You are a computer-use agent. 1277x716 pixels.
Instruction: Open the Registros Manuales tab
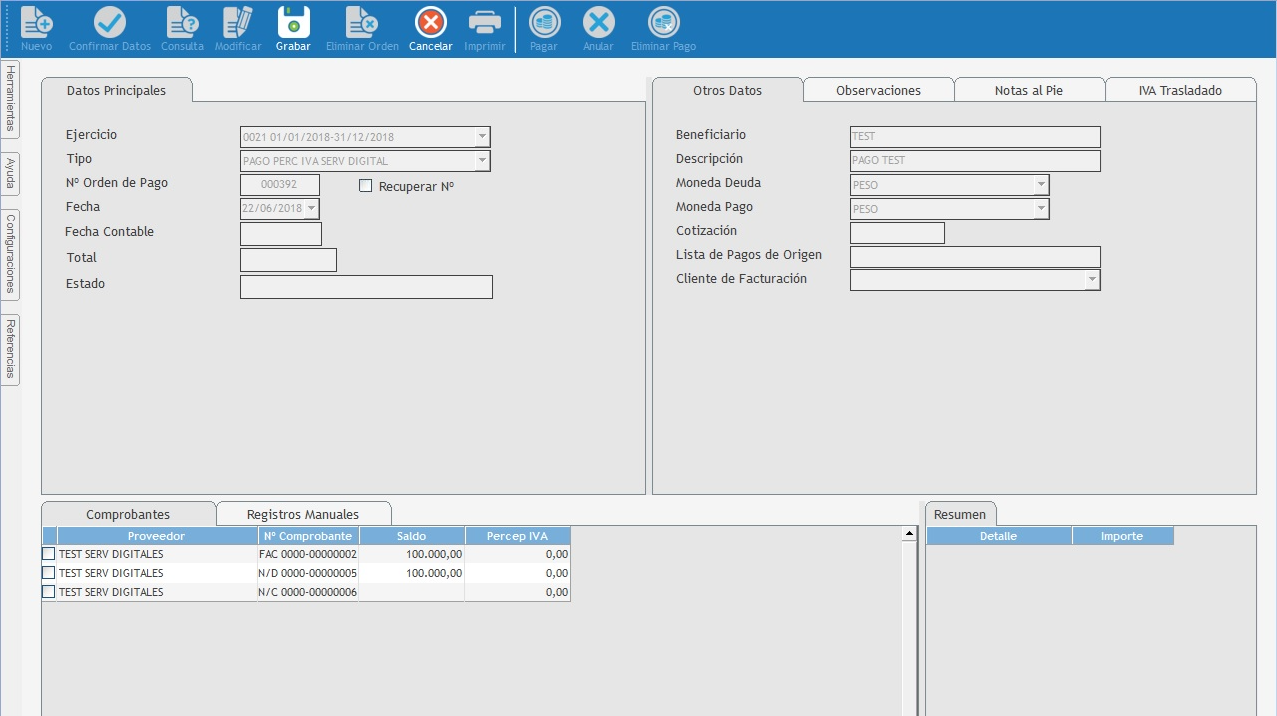click(303, 514)
